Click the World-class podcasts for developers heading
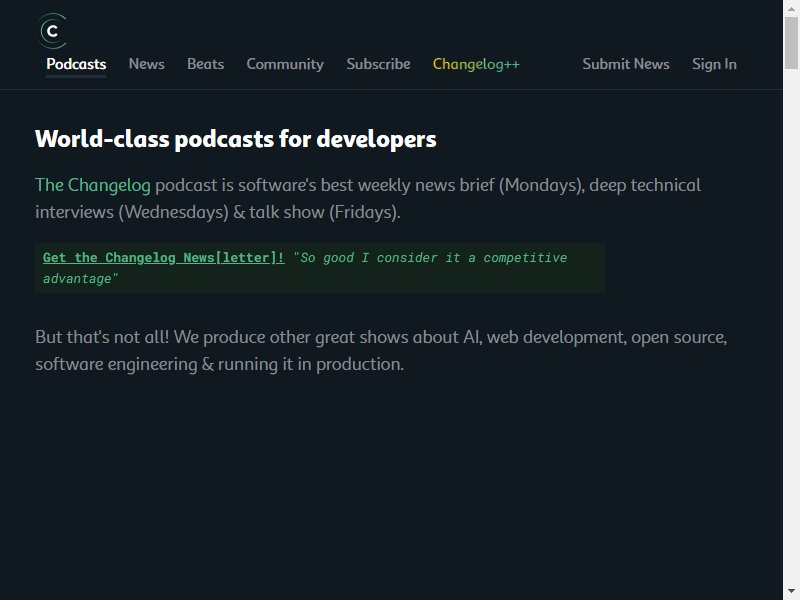Image resolution: width=800 pixels, height=600 pixels. (x=236, y=139)
